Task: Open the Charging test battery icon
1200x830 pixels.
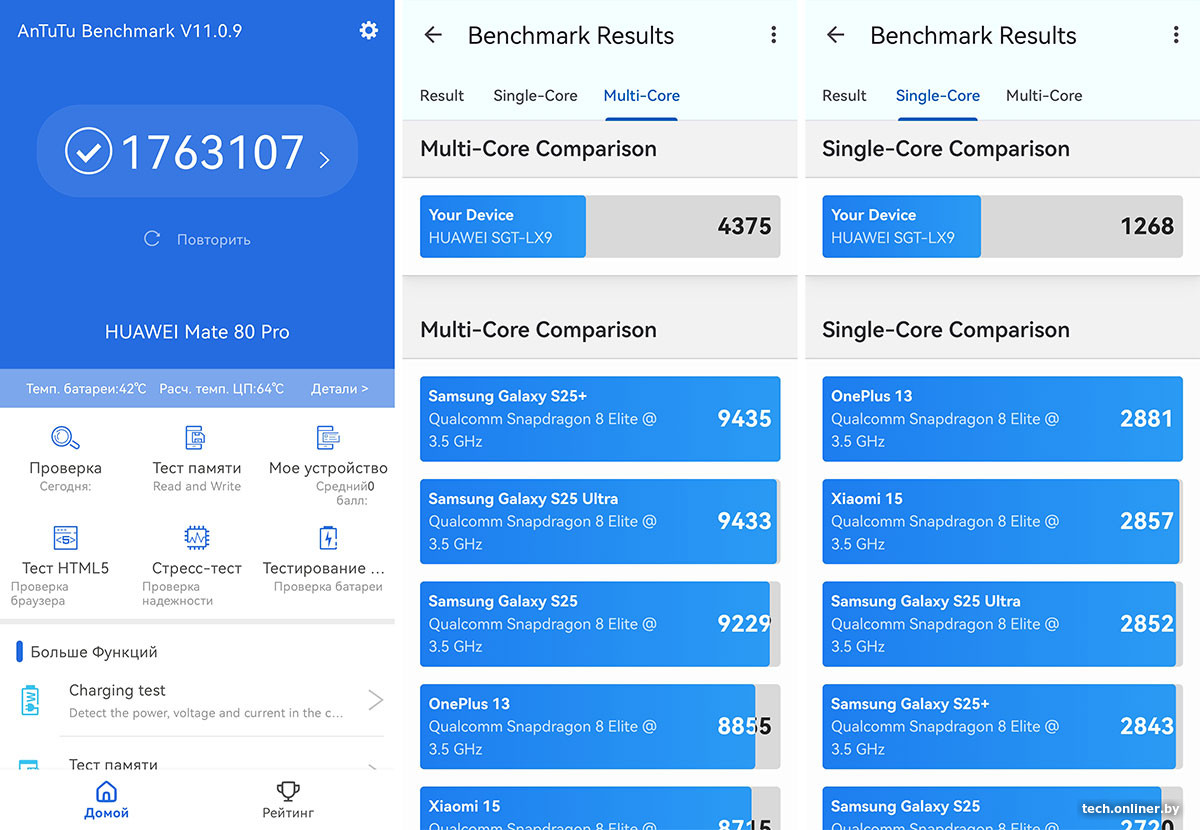Action: (30, 700)
